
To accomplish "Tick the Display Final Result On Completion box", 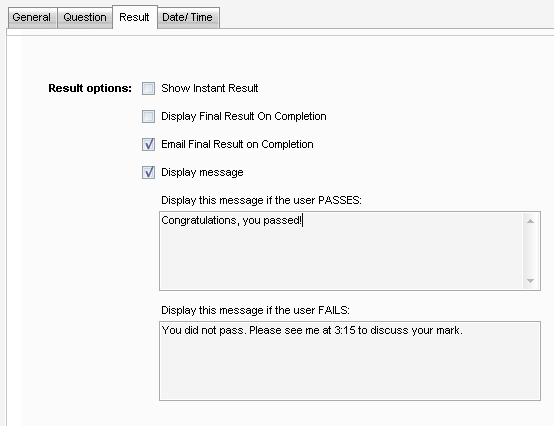I will (148, 116).
